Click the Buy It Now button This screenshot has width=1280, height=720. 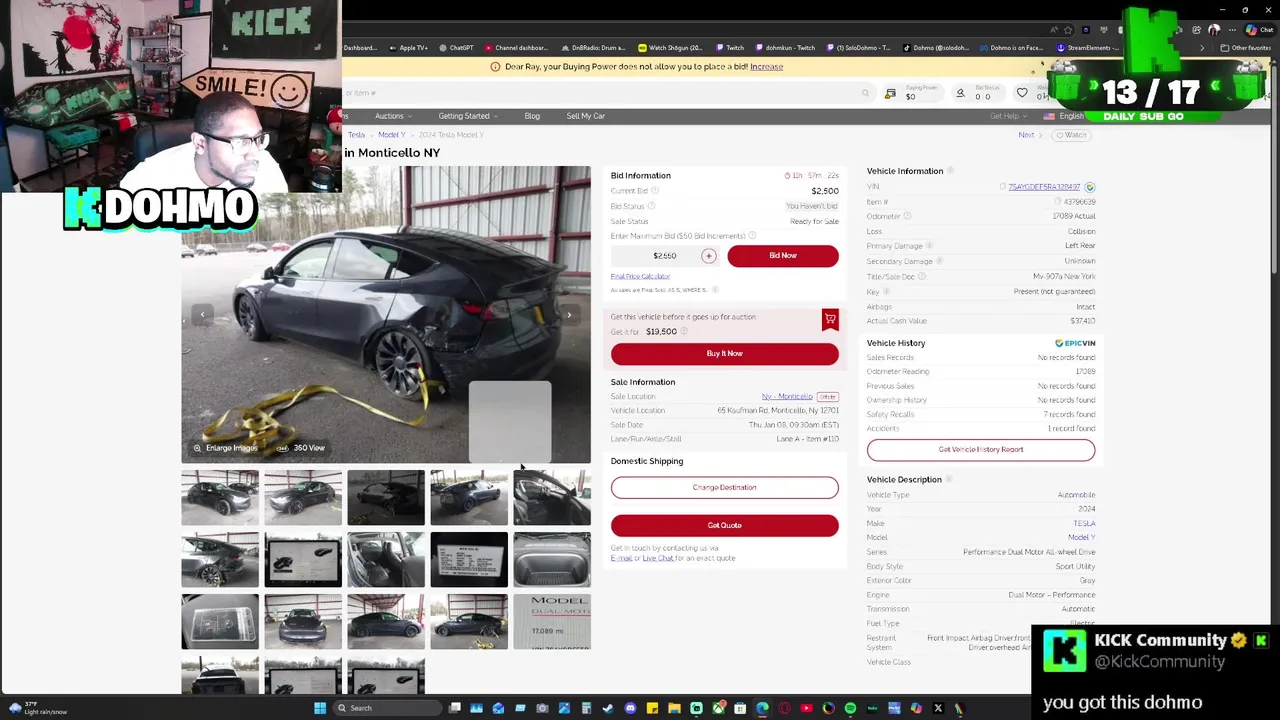tap(725, 353)
